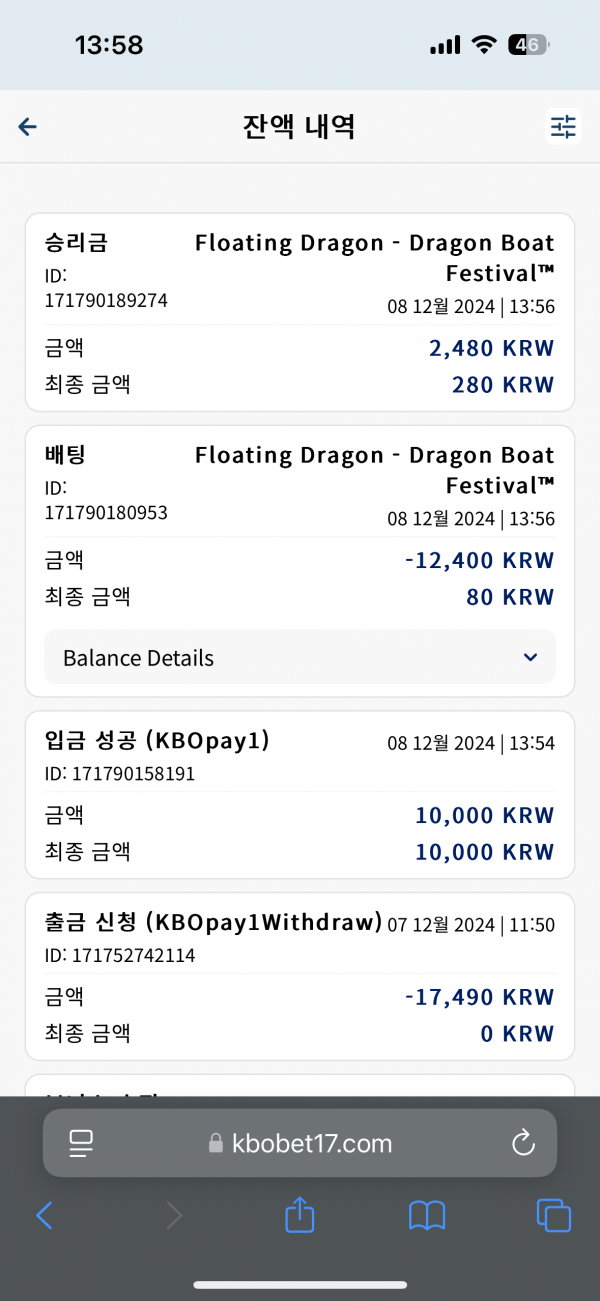Viewport: 600px width, 1301px height.
Task: Tap the Safari forward chevron
Action: coord(174,1215)
